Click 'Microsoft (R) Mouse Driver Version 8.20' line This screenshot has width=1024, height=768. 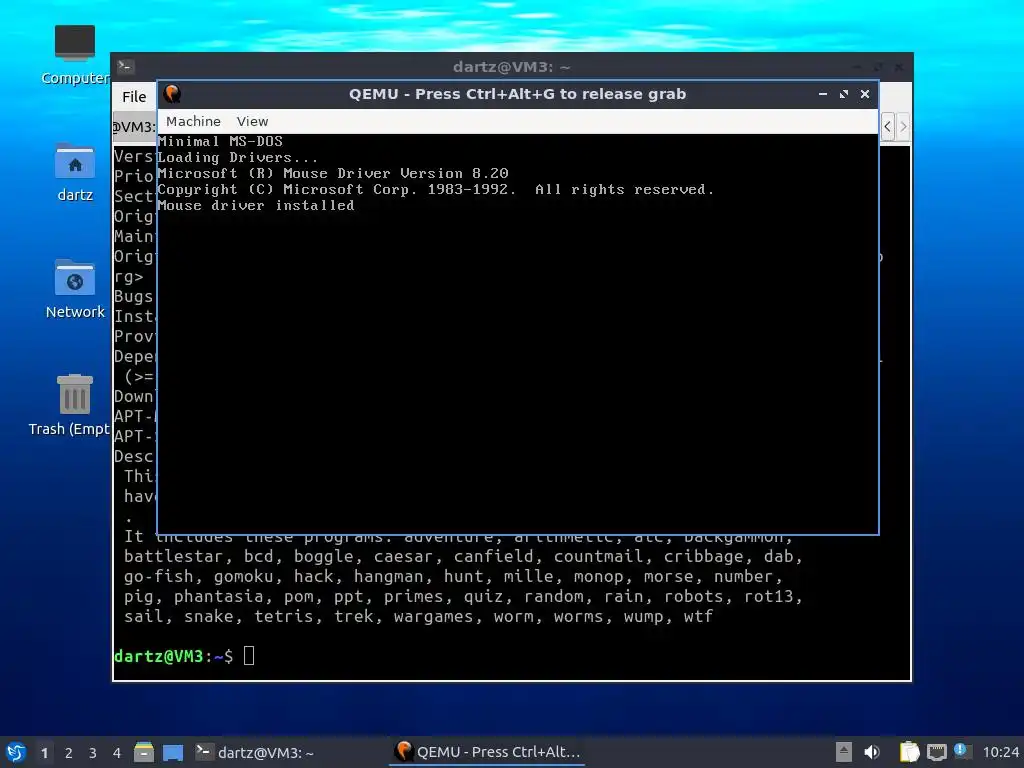coord(333,173)
